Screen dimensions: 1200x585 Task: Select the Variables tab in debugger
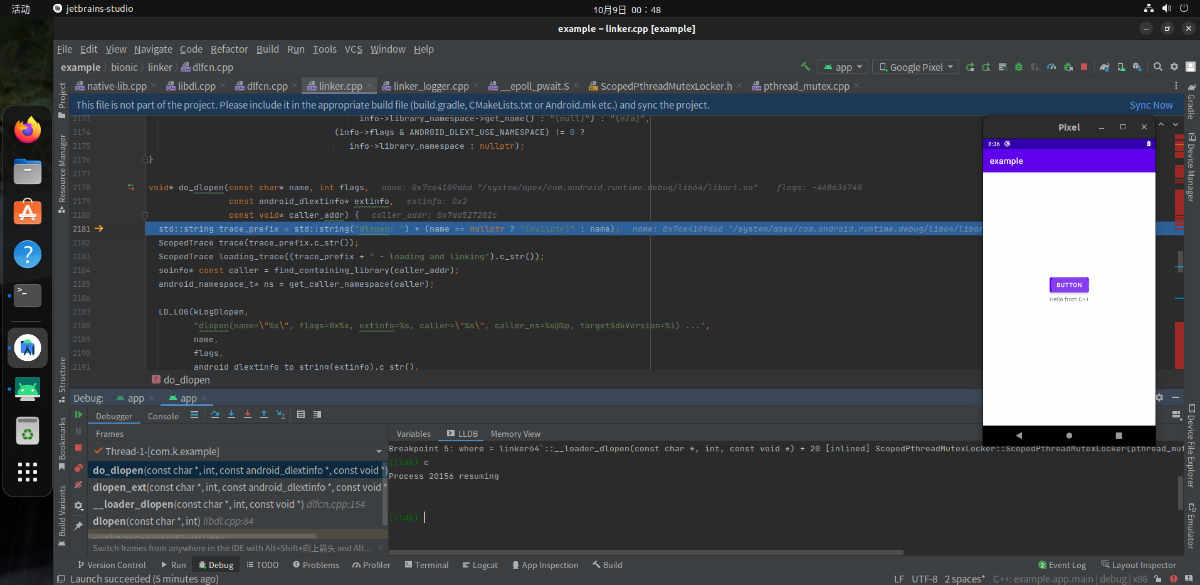click(413, 434)
